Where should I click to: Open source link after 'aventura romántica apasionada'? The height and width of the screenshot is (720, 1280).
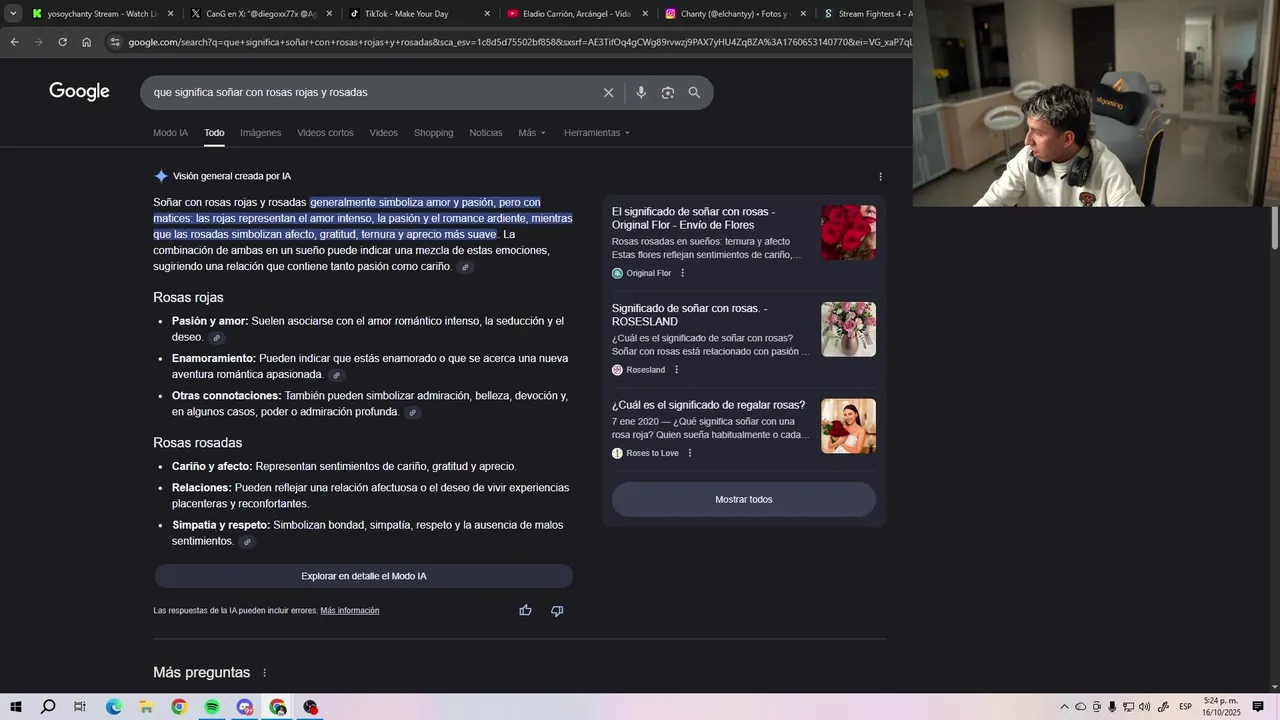coord(336,375)
